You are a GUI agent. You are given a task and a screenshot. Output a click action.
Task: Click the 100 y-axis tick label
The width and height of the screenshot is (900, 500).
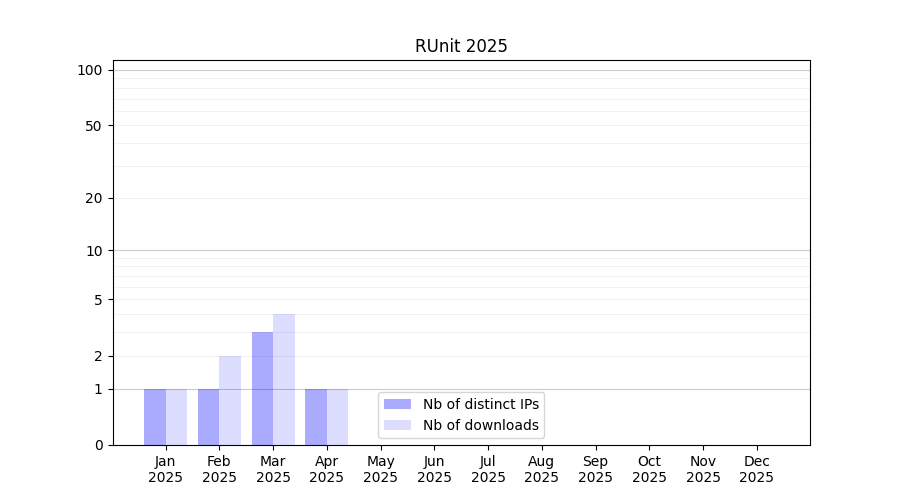[x=90, y=70]
